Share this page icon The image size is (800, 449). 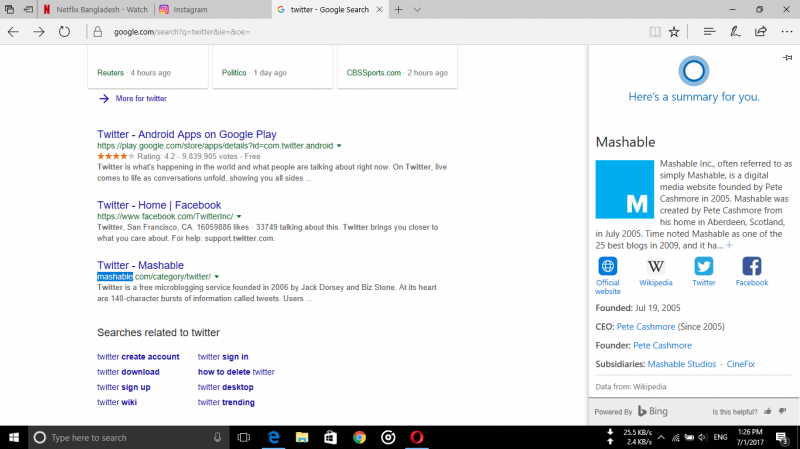pyautogui.click(x=760, y=32)
